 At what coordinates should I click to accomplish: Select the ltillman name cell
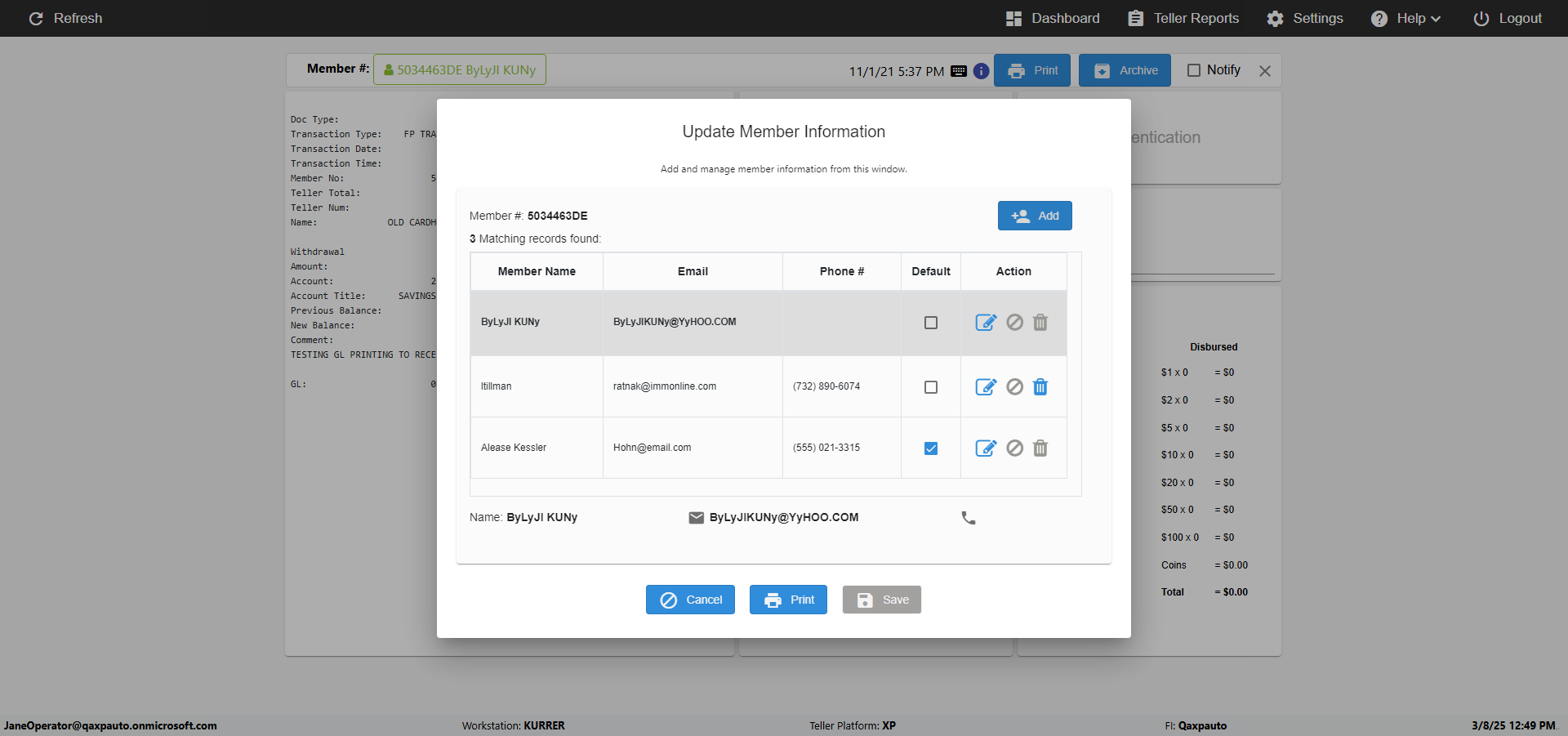coord(537,386)
